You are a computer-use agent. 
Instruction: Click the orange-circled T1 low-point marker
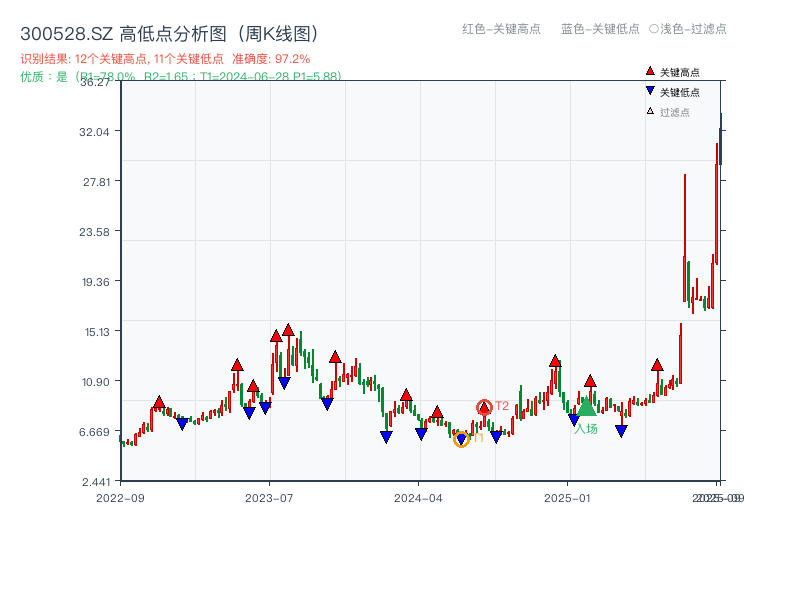coord(461,439)
